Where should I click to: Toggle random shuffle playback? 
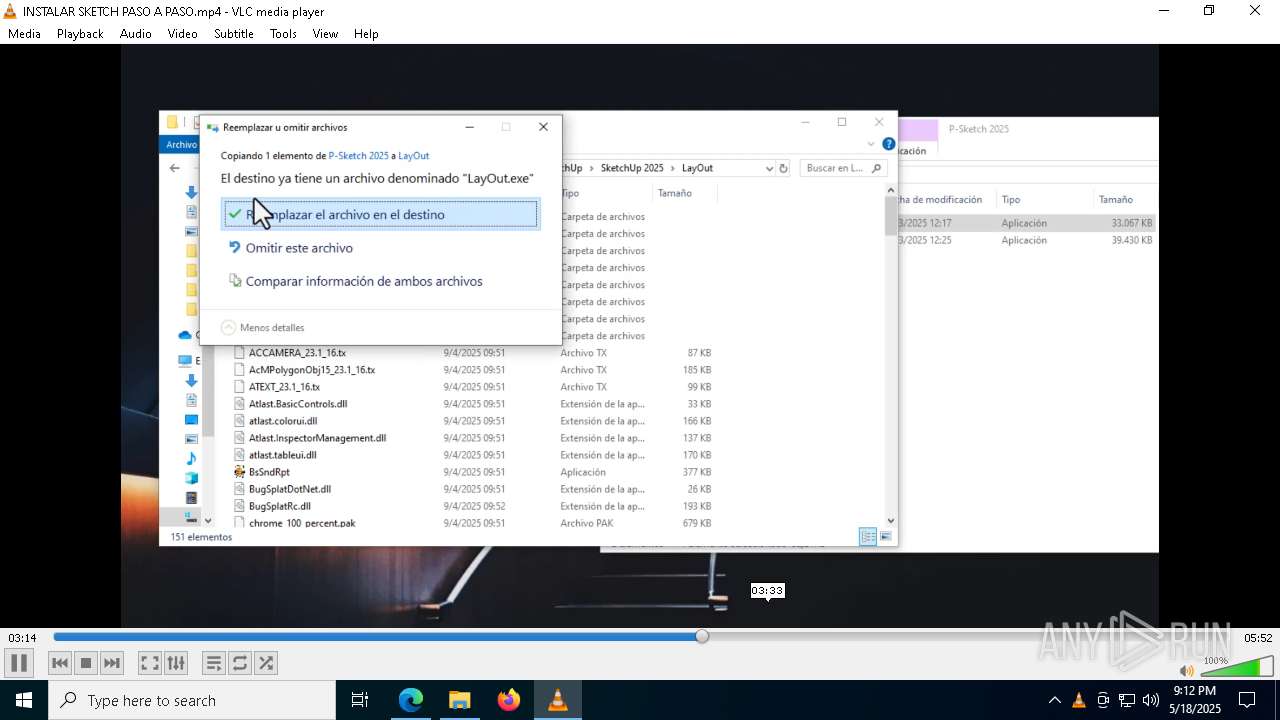[x=265, y=663]
